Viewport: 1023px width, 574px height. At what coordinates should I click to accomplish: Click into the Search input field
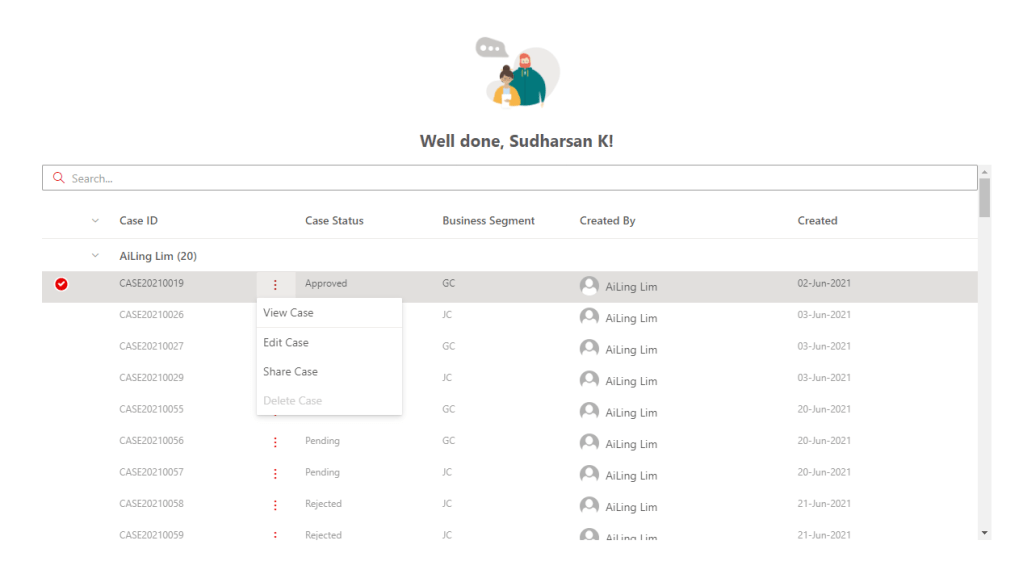click(500, 178)
